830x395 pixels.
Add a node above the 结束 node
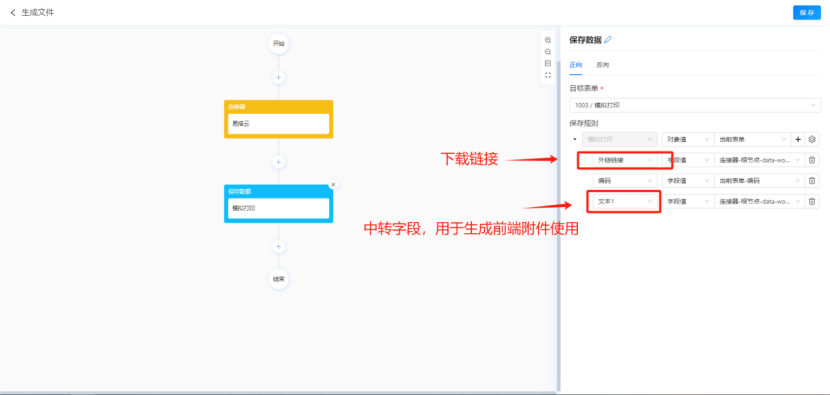278,246
